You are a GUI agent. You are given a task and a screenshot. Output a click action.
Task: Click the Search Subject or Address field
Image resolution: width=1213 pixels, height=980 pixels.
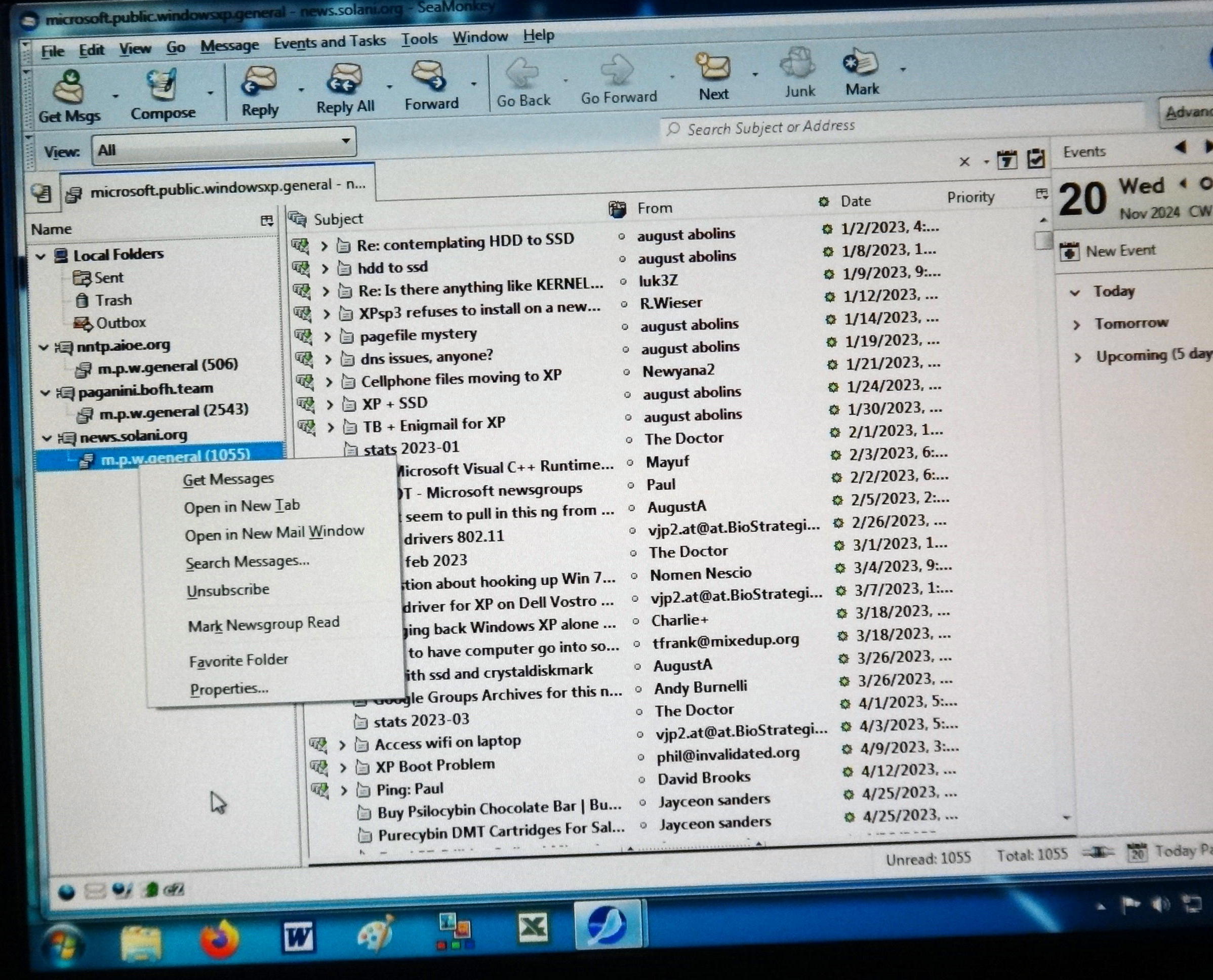903,123
